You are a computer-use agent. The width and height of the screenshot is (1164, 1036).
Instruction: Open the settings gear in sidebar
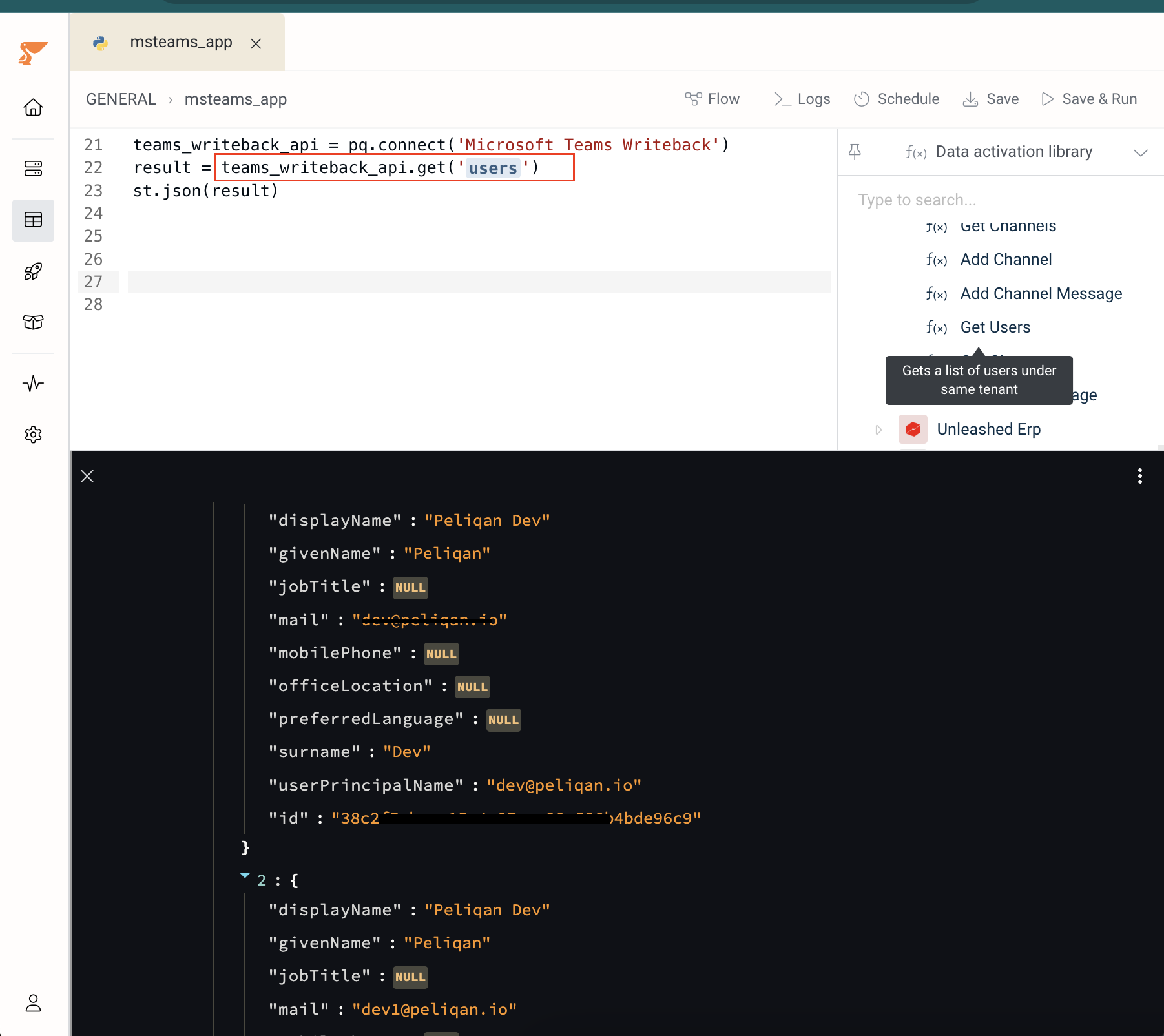(x=33, y=435)
